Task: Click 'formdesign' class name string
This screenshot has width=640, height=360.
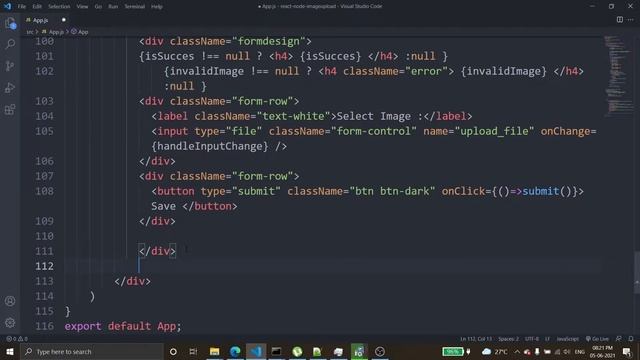Action: tap(269, 41)
